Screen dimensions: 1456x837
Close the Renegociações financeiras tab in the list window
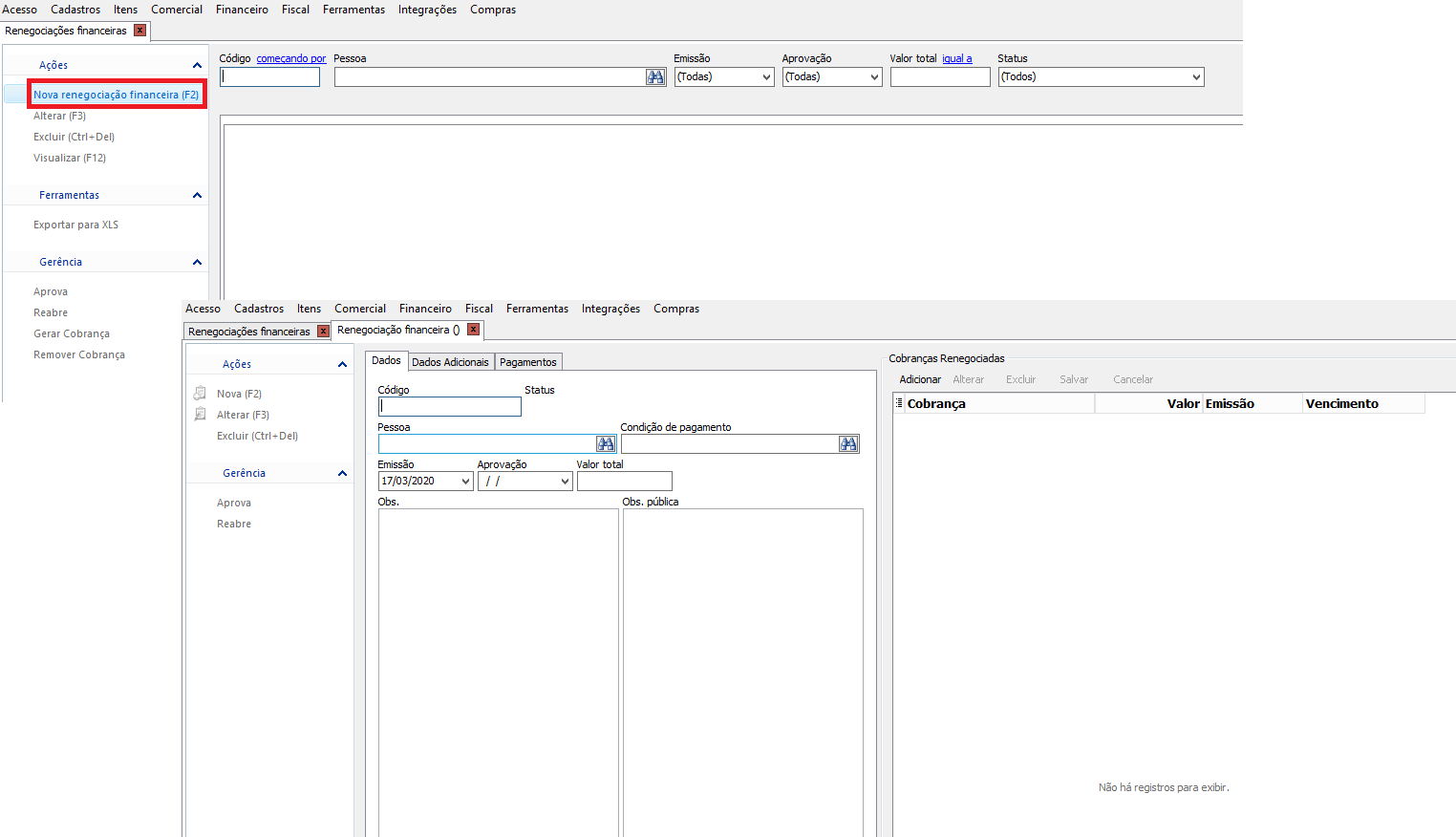[139, 31]
